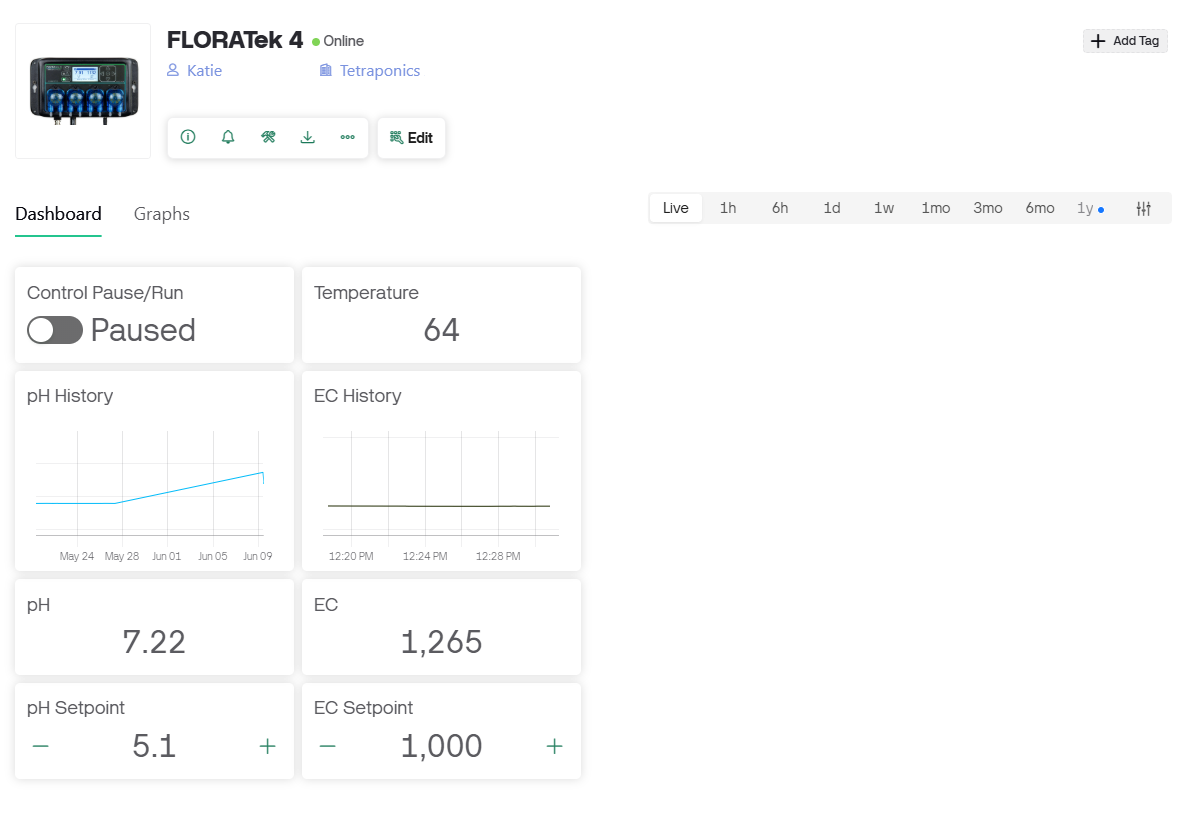The width and height of the screenshot is (1177, 825).
Task: Click the Add Tag button
Action: point(1125,41)
